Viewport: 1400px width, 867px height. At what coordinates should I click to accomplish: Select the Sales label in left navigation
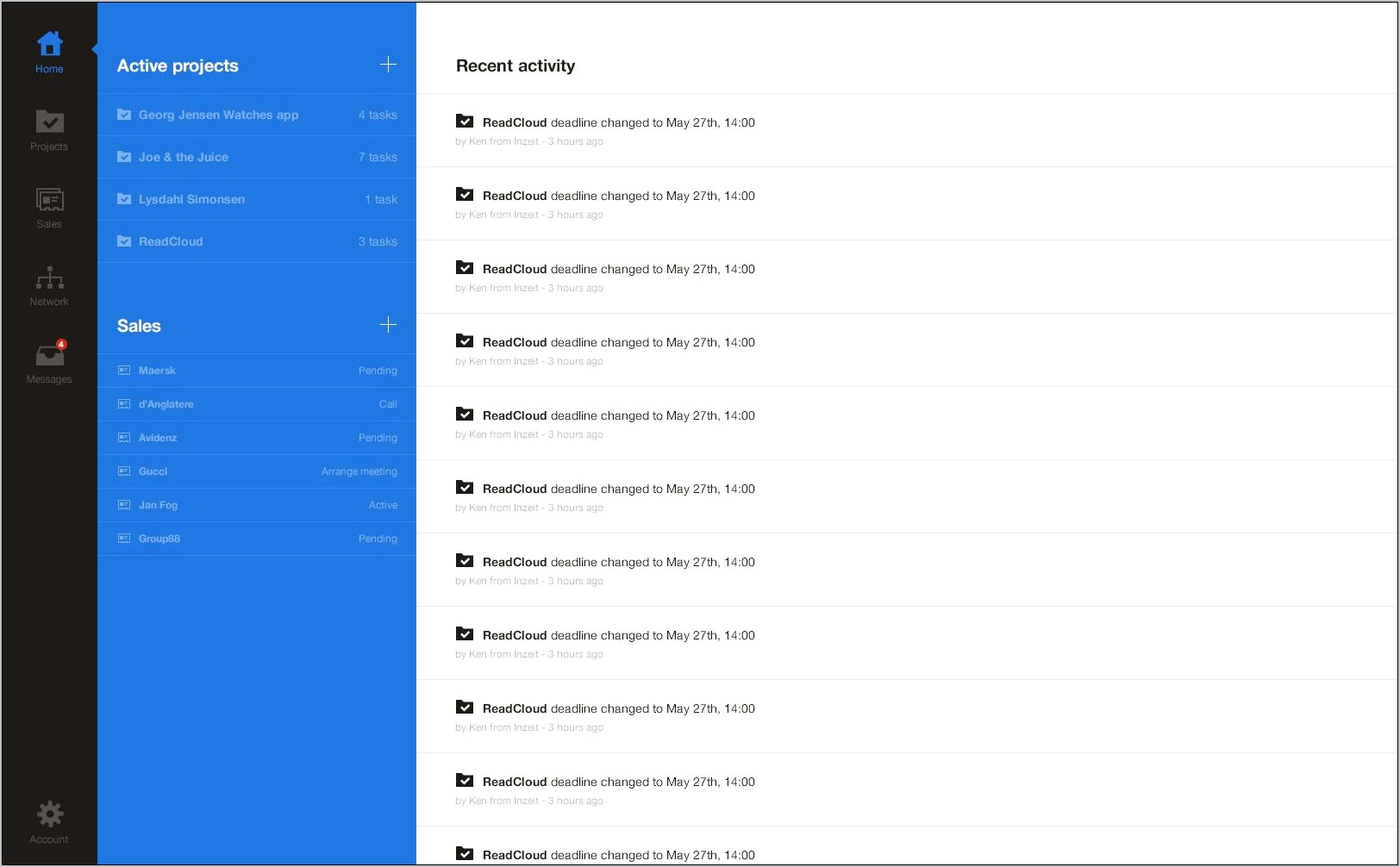[49, 224]
